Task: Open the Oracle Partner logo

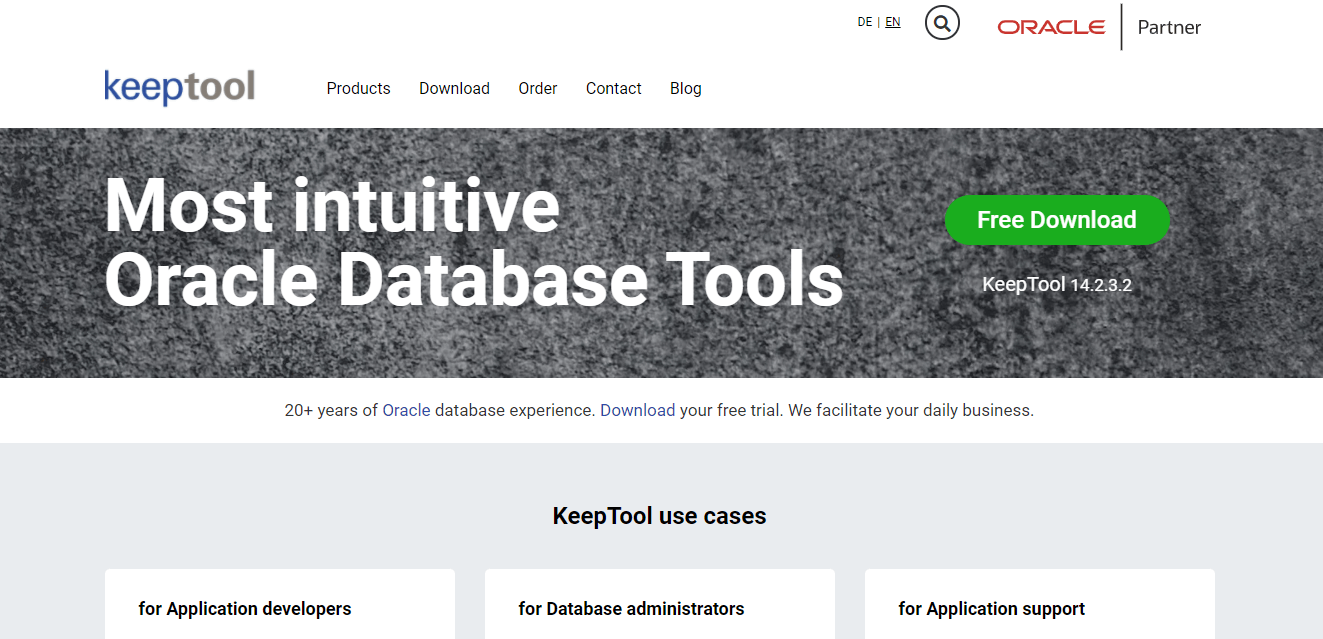Action: click(1099, 27)
